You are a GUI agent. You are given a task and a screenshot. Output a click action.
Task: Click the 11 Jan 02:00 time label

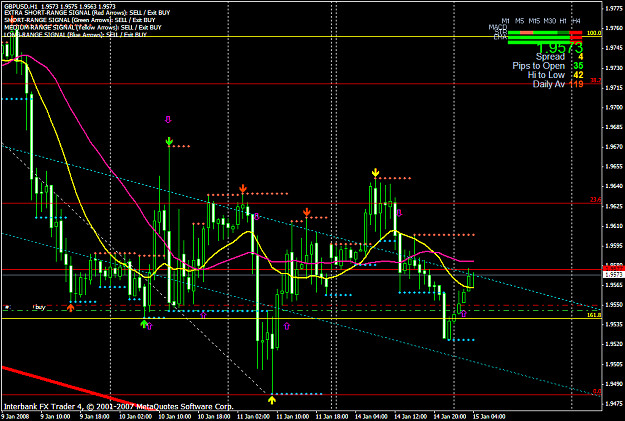pos(253,417)
